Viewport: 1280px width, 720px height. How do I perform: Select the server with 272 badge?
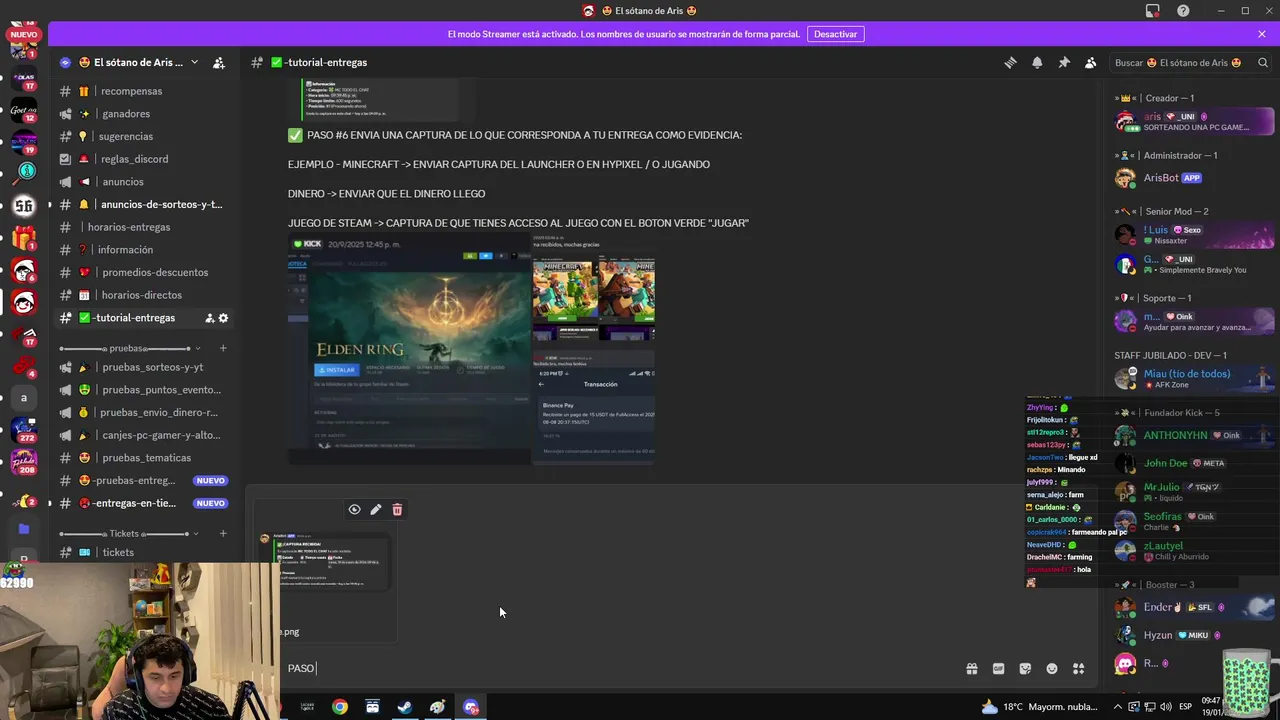pyautogui.click(x=24, y=430)
